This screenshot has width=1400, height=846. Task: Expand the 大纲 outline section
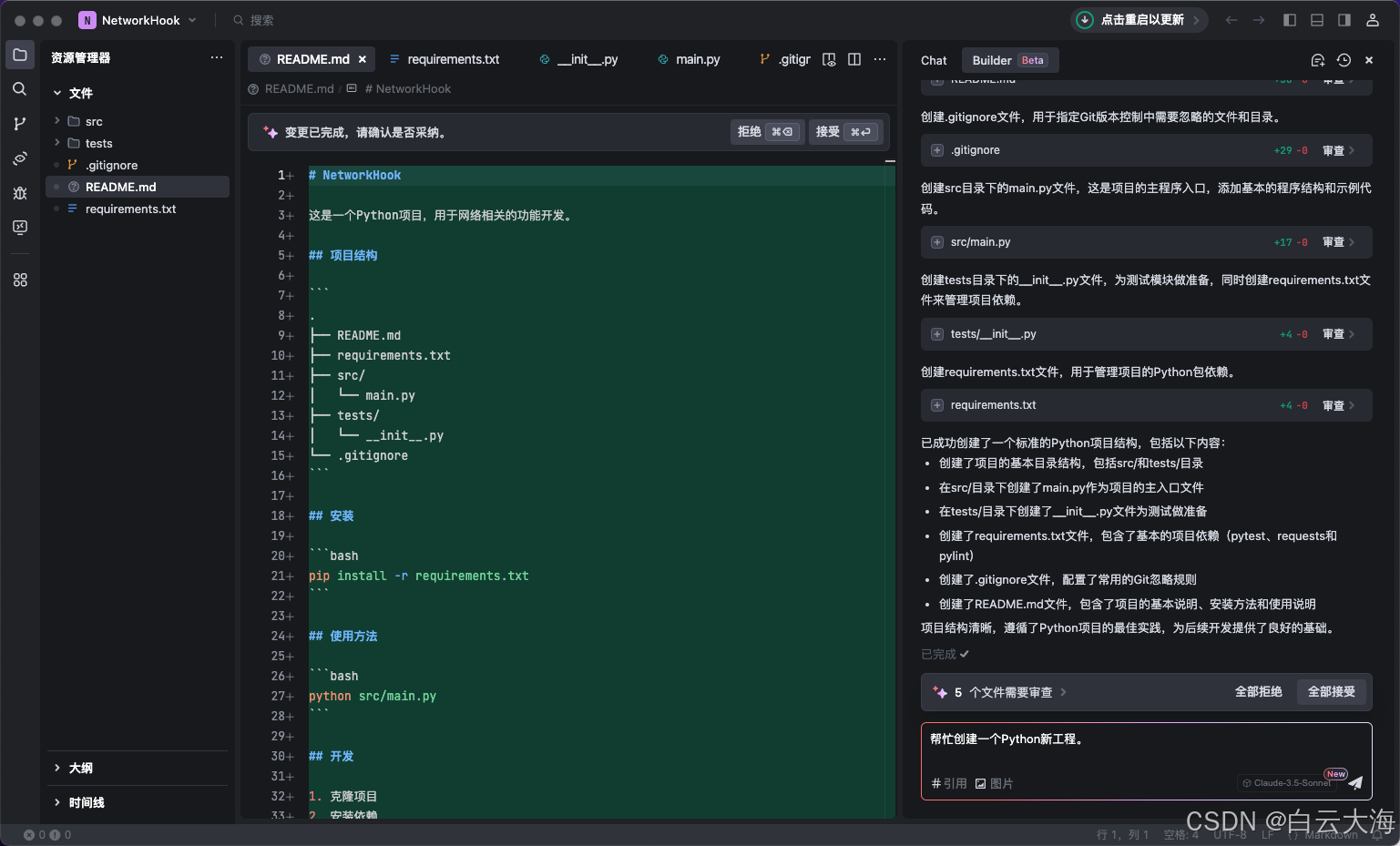tap(57, 768)
